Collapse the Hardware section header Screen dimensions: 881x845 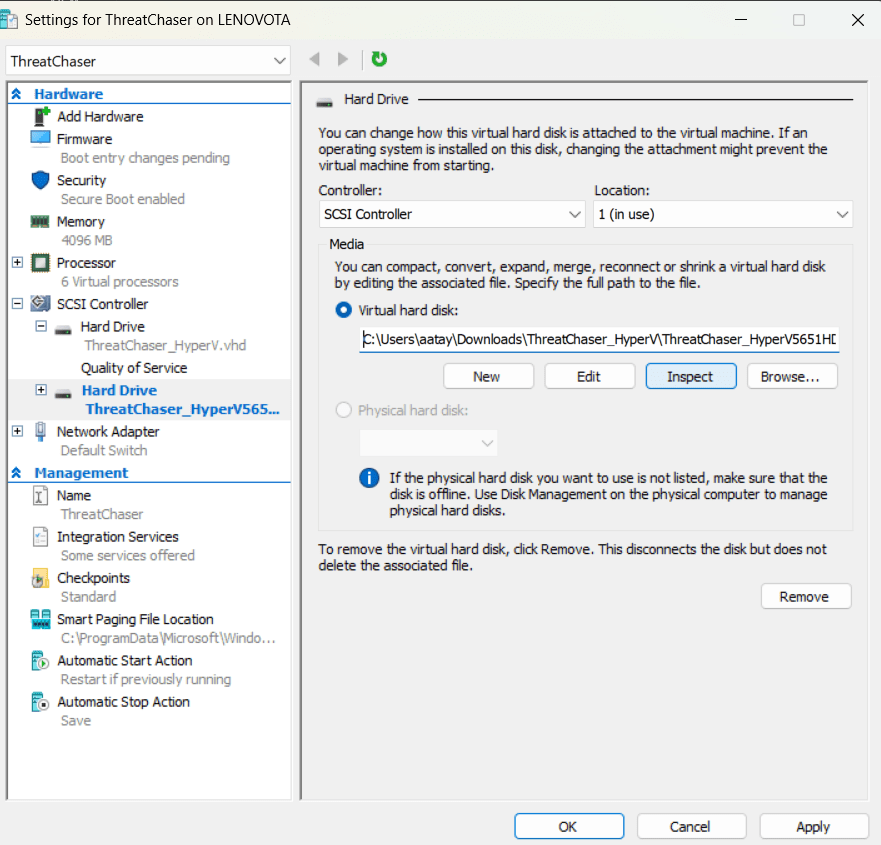[17, 94]
